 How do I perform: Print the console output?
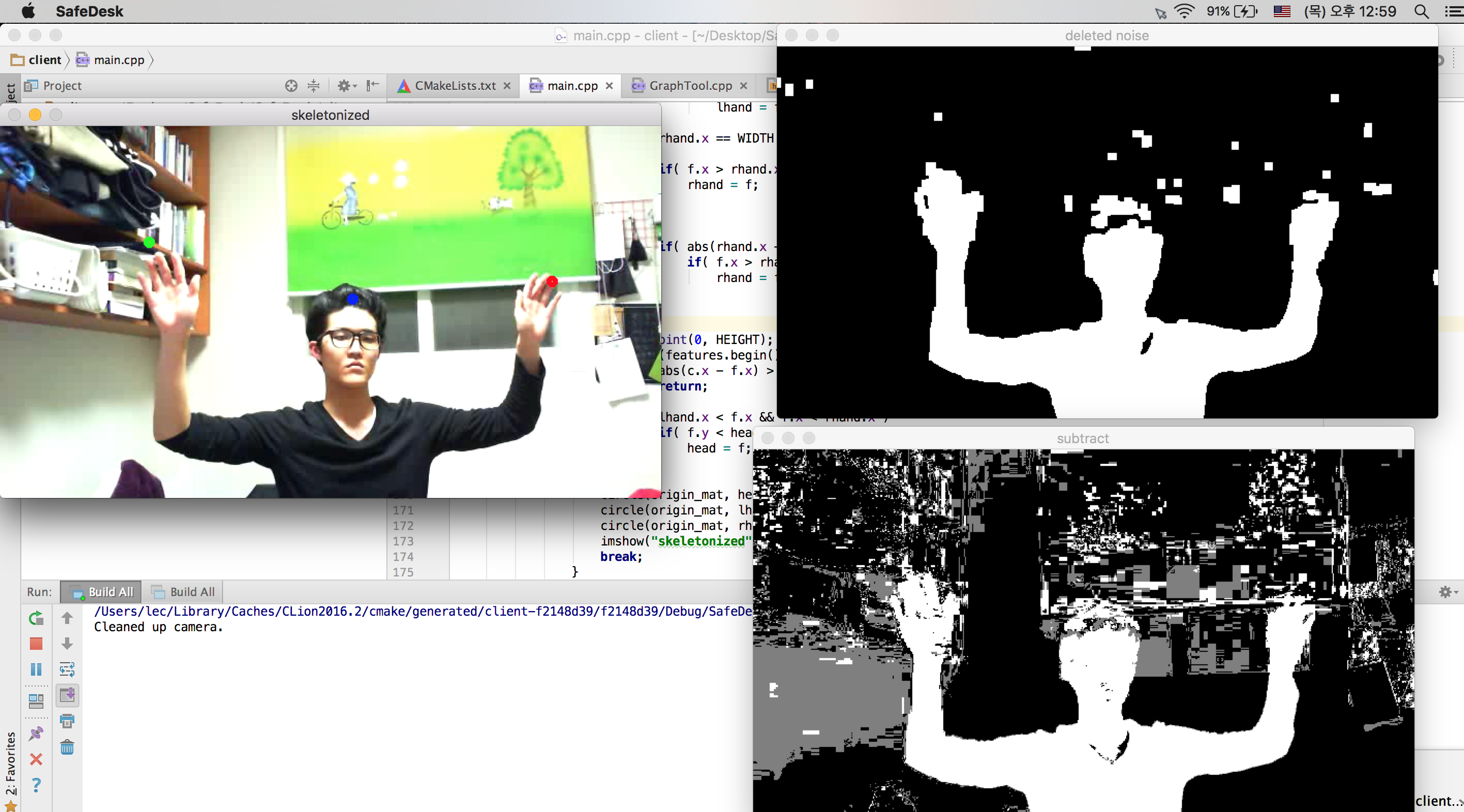(67, 721)
